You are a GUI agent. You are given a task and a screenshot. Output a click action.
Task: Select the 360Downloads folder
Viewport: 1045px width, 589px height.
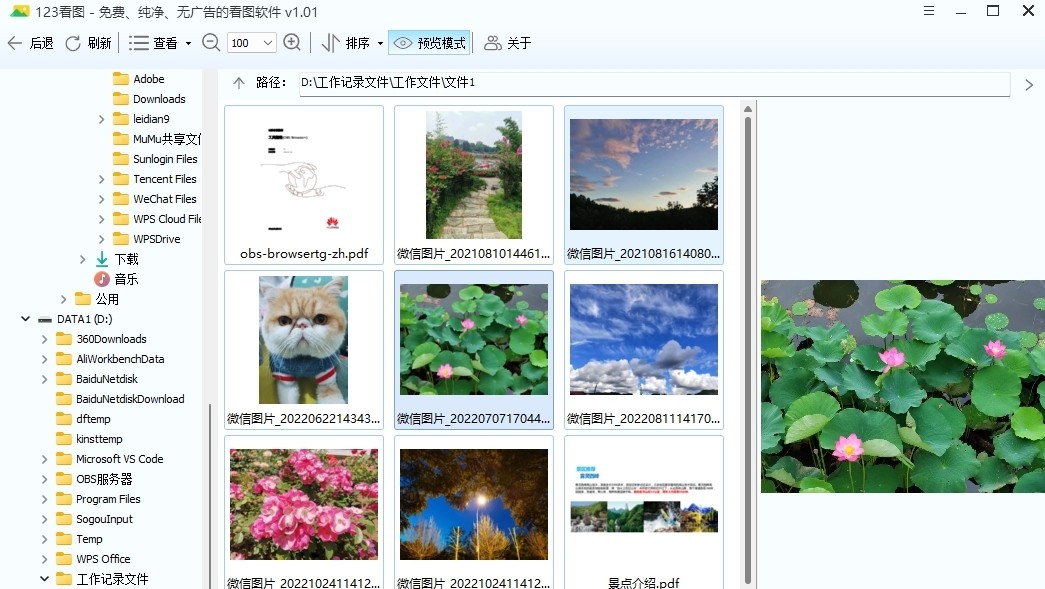101,338
